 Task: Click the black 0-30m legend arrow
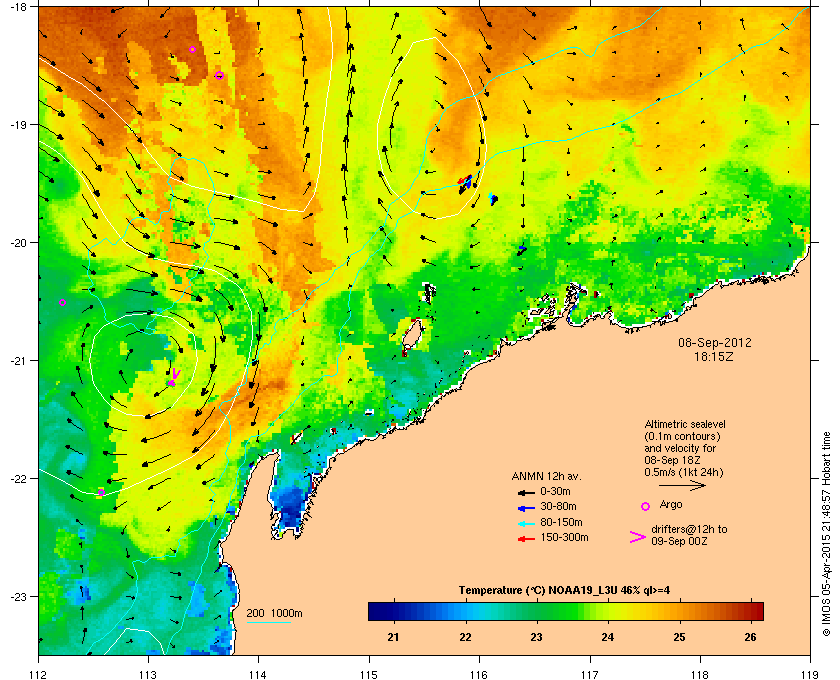526,492
